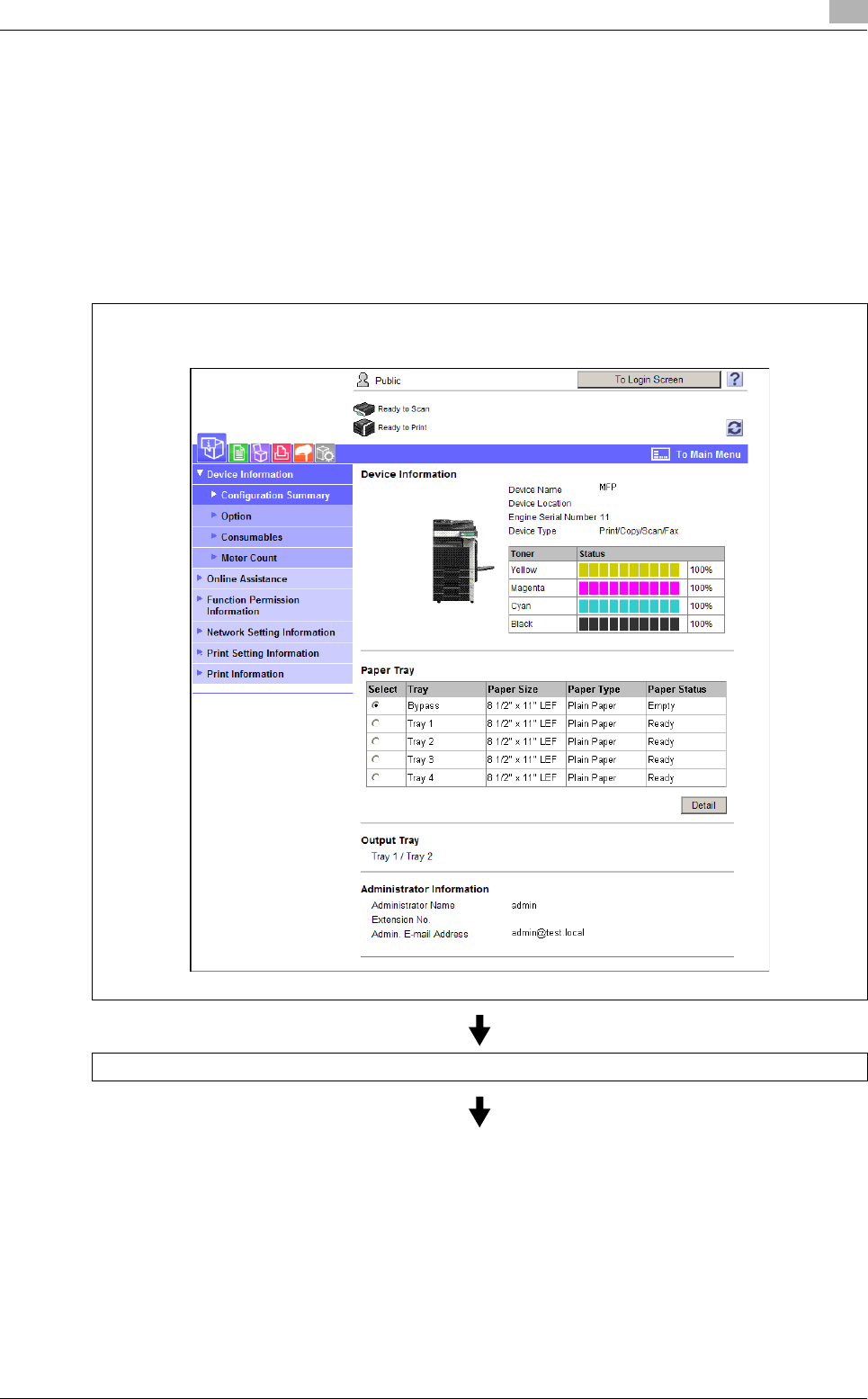Open the Information tab icon

(x=212, y=447)
